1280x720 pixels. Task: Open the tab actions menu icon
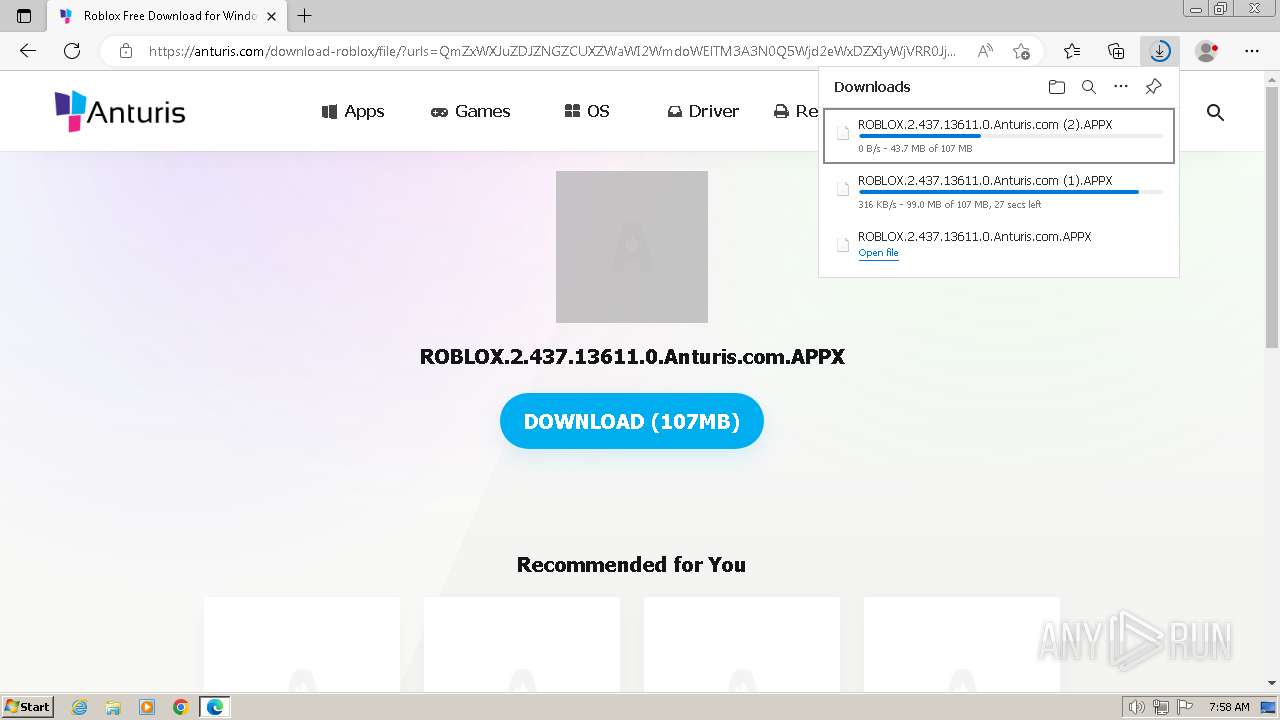pos(24,16)
